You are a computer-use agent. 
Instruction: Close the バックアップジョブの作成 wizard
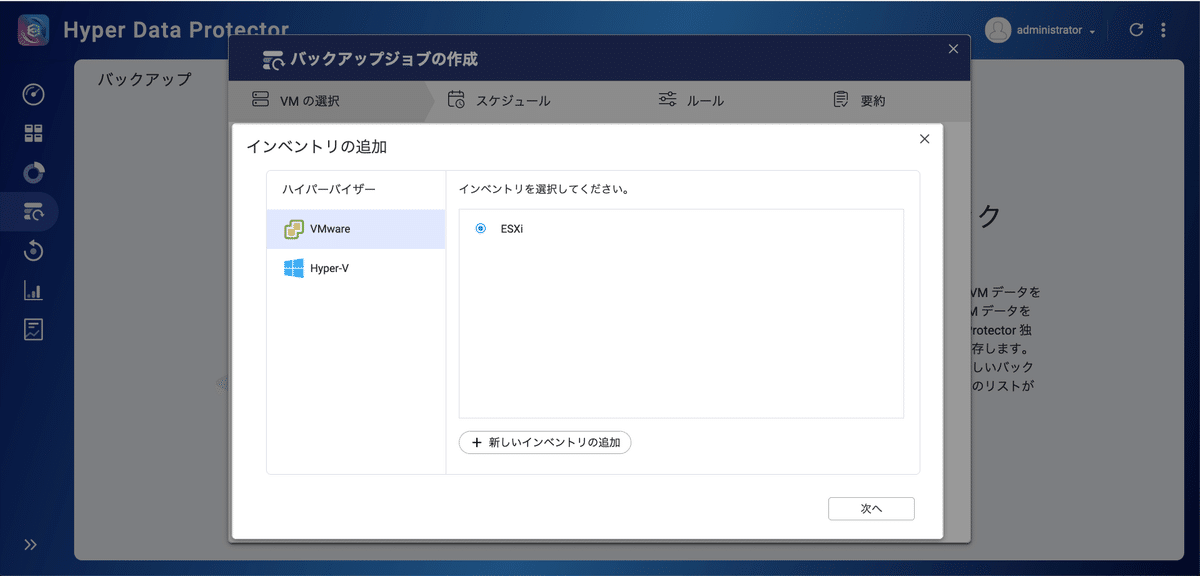pos(953,48)
